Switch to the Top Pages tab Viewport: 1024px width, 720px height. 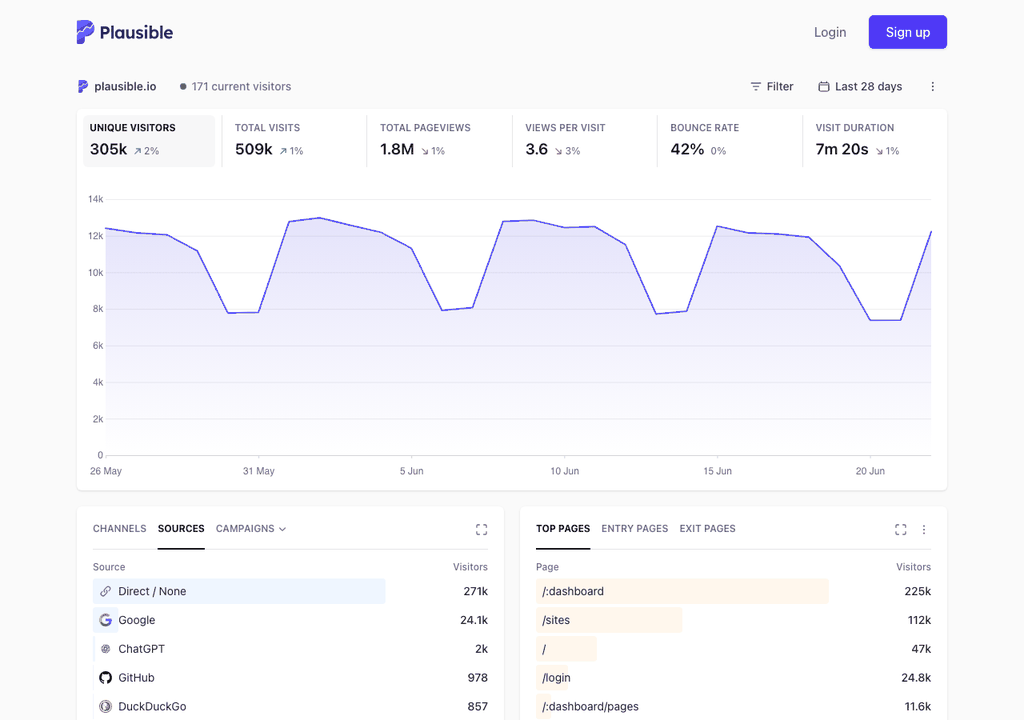point(563,529)
